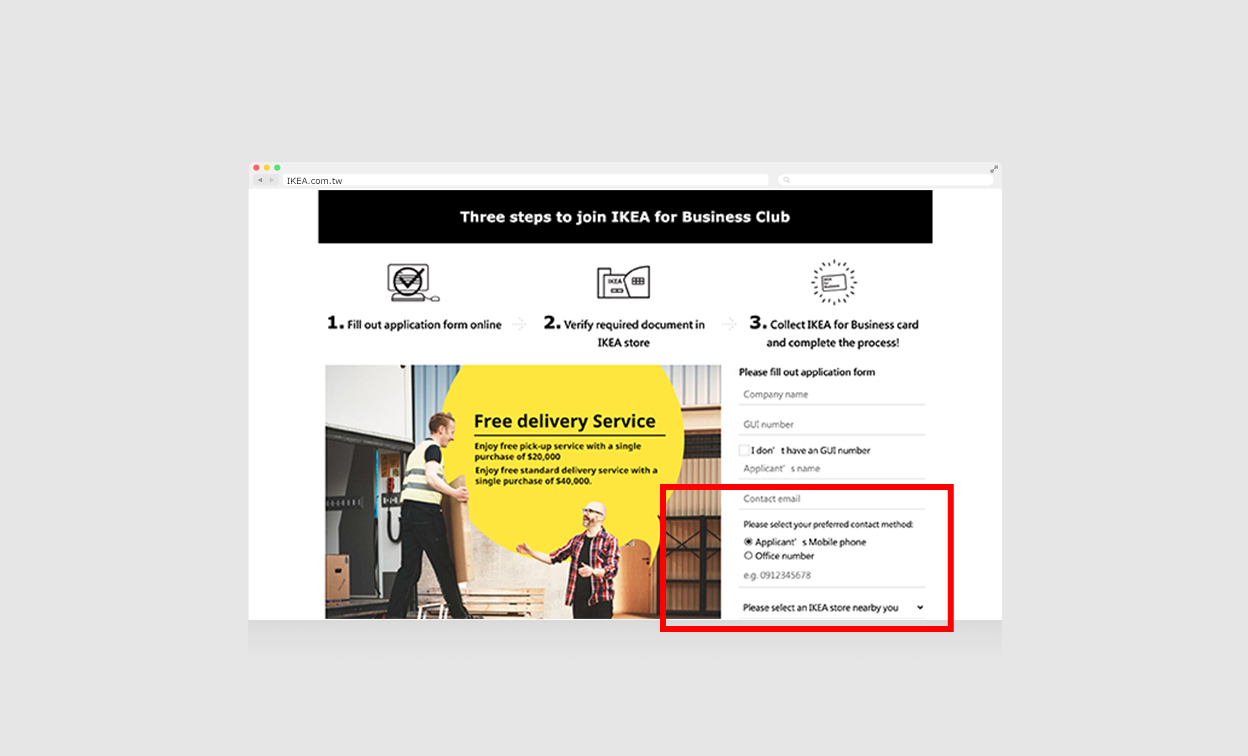Open the IKEA store nearby you dropdown
Viewport: 1248px width, 756px height.
coord(832,608)
